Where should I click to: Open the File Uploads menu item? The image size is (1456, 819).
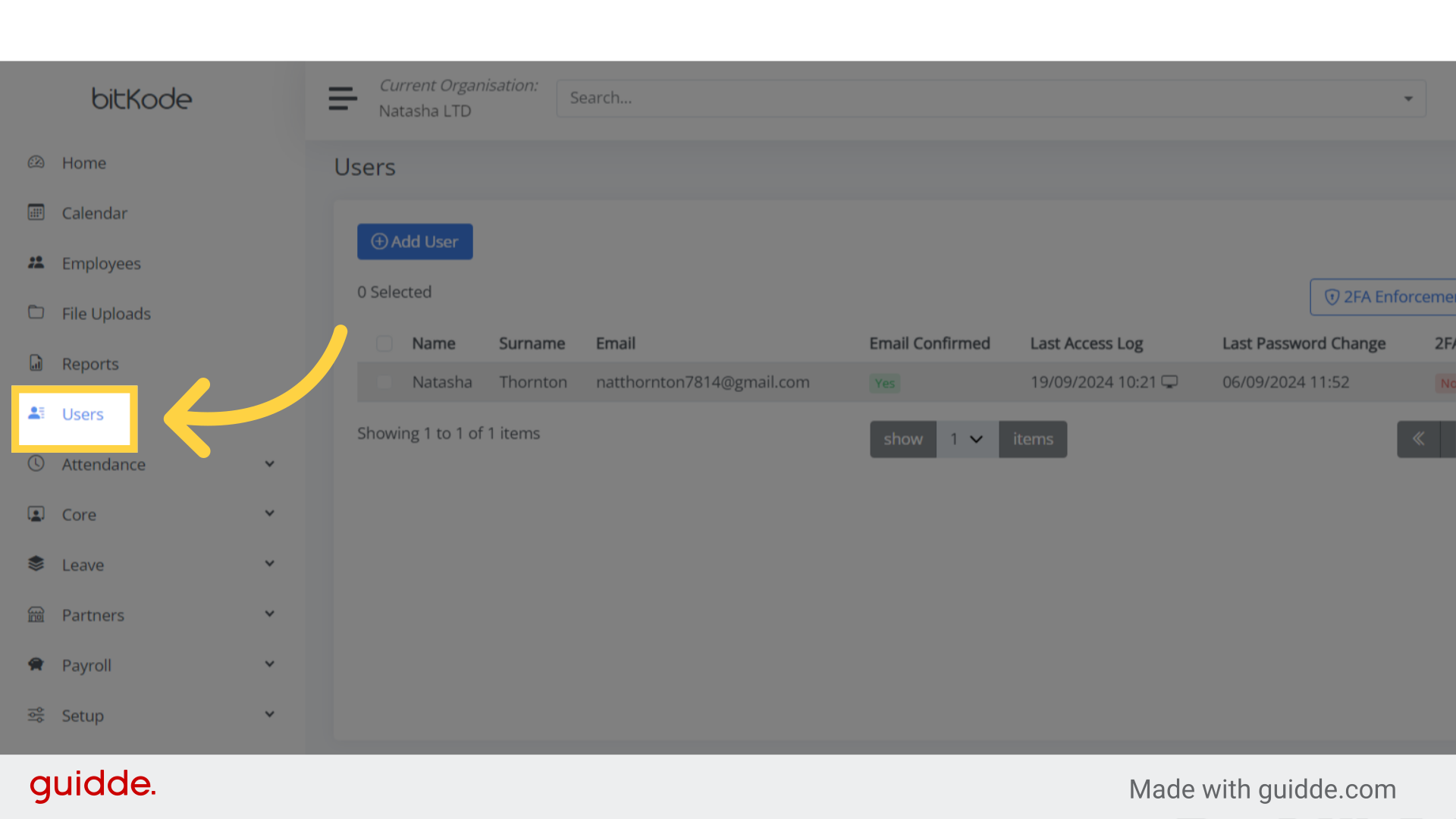pyautogui.click(x=106, y=313)
